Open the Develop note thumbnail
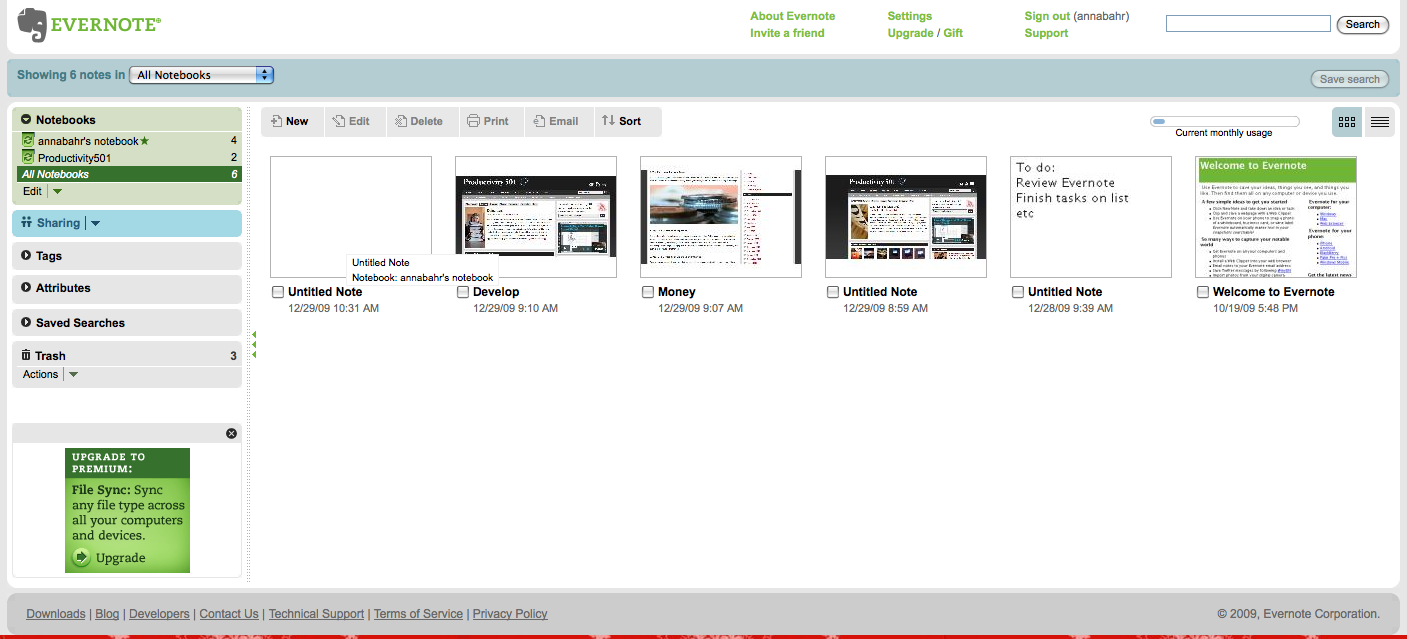 tap(536, 216)
